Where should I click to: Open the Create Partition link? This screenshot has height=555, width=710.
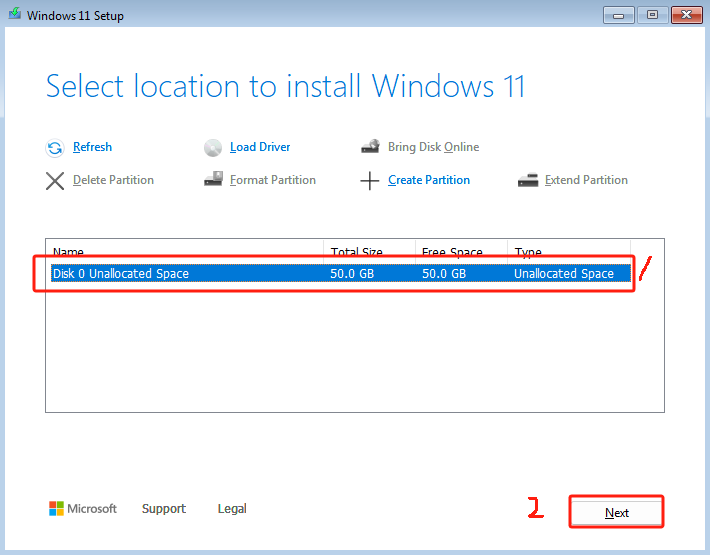tap(429, 180)
